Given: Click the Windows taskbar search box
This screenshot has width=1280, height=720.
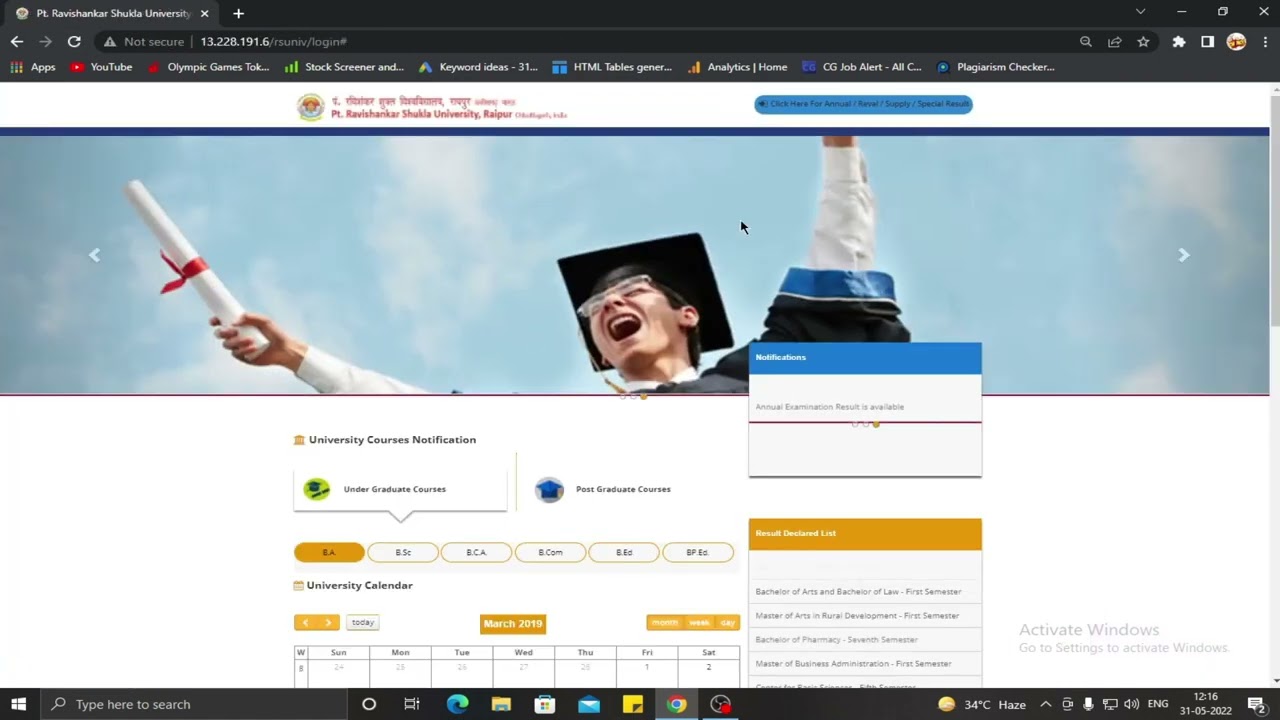Looking at the screenshot, I should click(x=192, y=704).
